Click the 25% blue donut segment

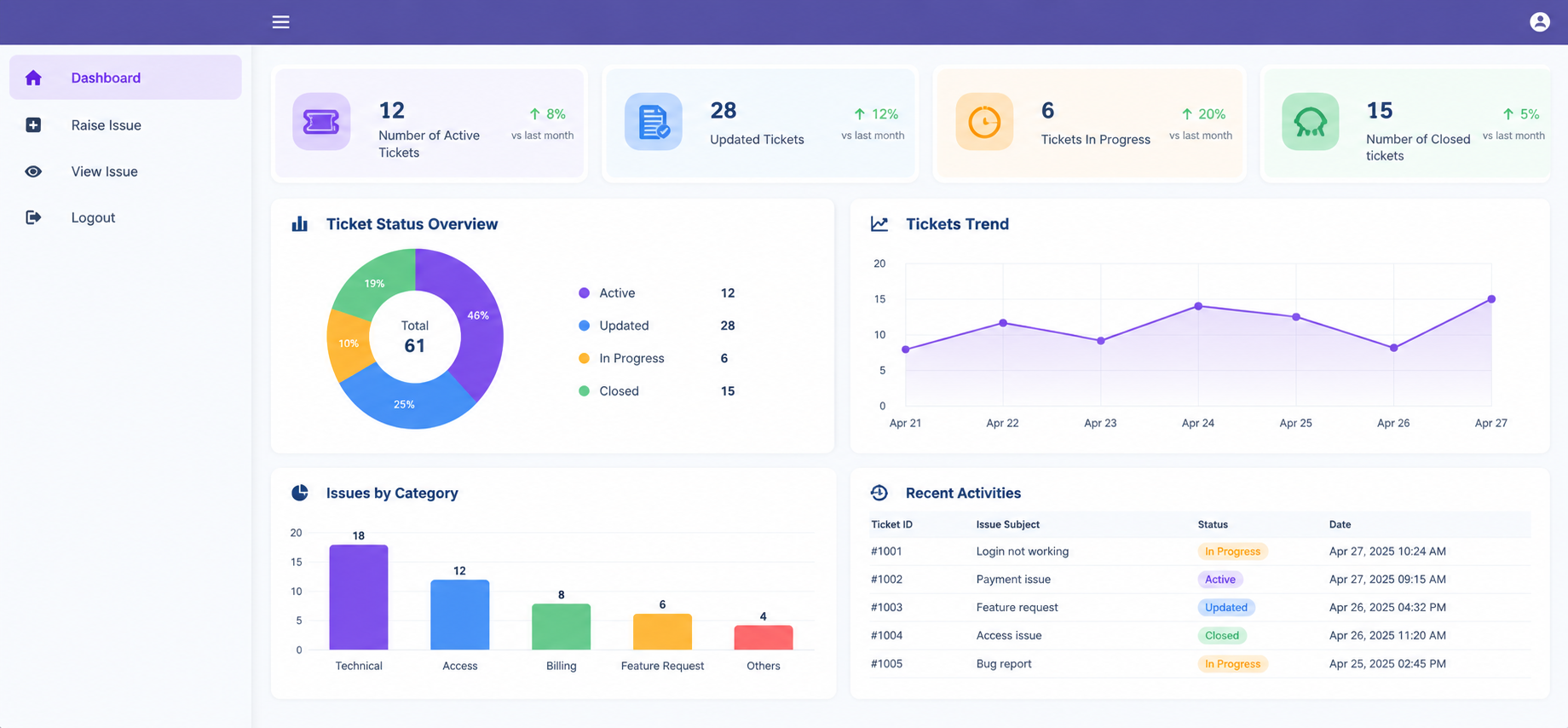tap(405, 403)
